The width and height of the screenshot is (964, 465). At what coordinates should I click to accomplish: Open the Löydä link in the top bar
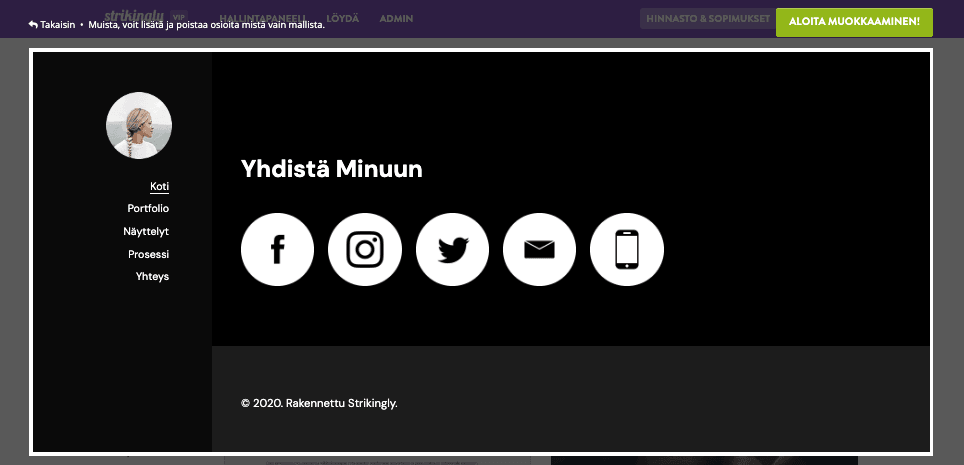(342, 19)
